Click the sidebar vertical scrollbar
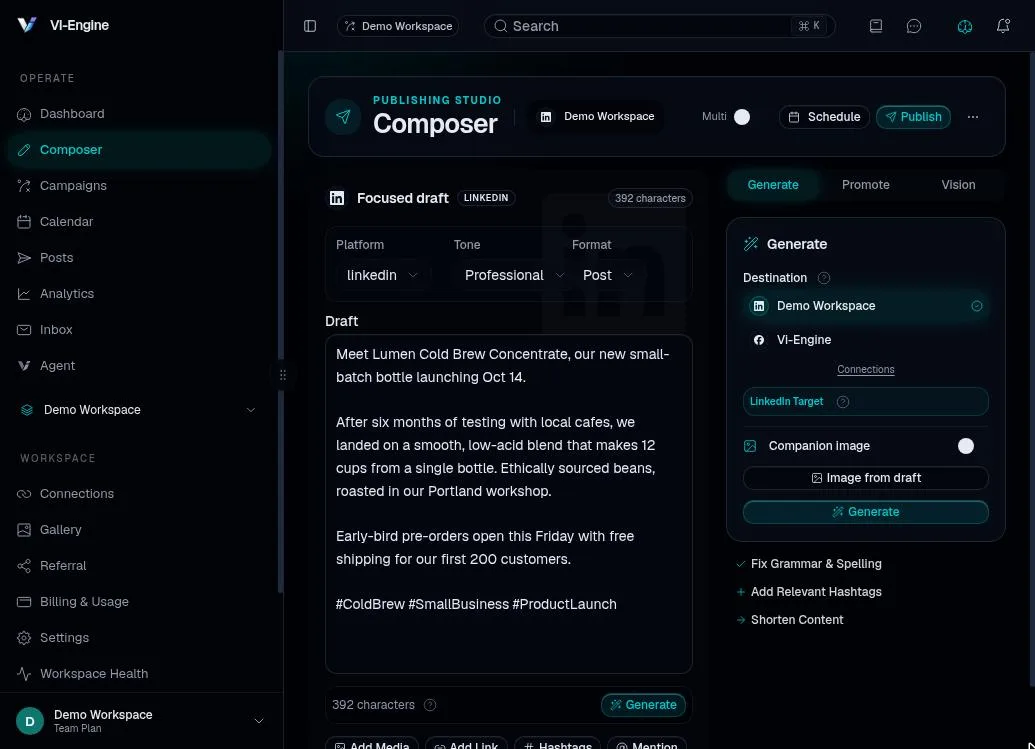This screenshot has width=1035, height=749. click(281, 322)
